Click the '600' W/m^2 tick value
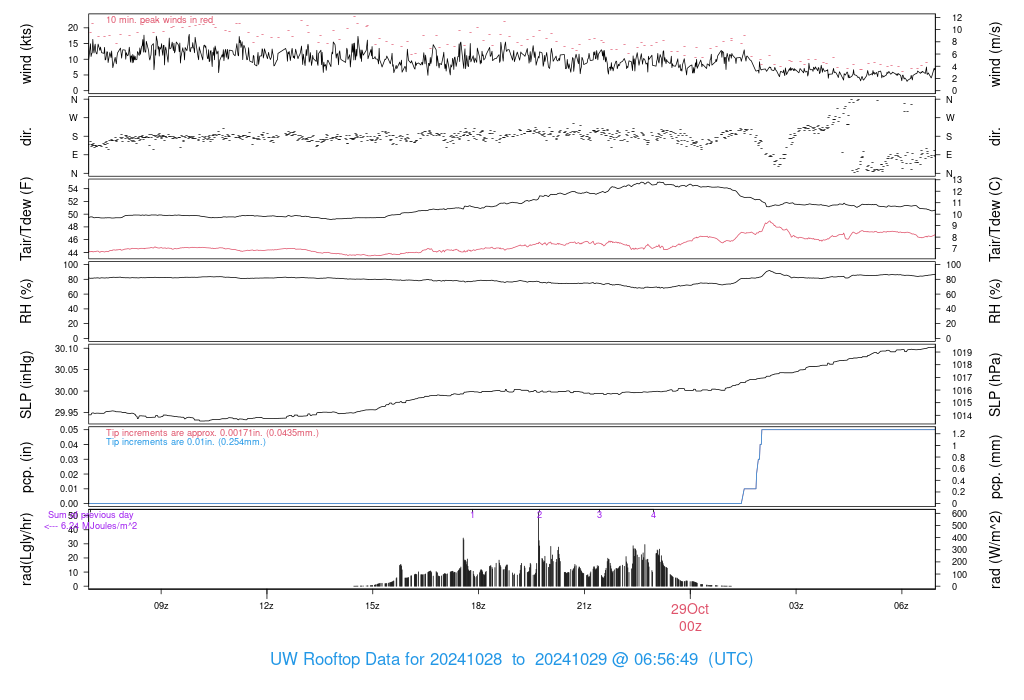Screen dimensions: 1024x700 [959, 514]
